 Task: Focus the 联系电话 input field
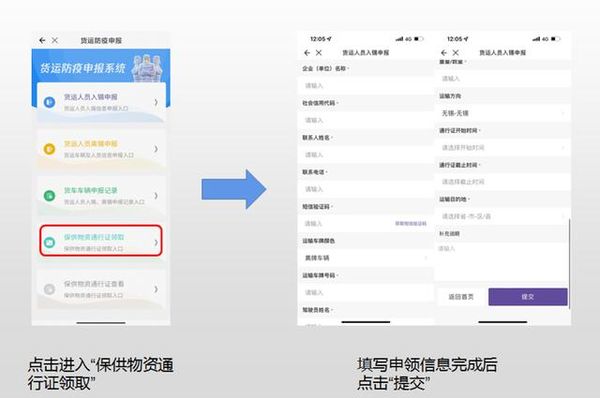365,189
